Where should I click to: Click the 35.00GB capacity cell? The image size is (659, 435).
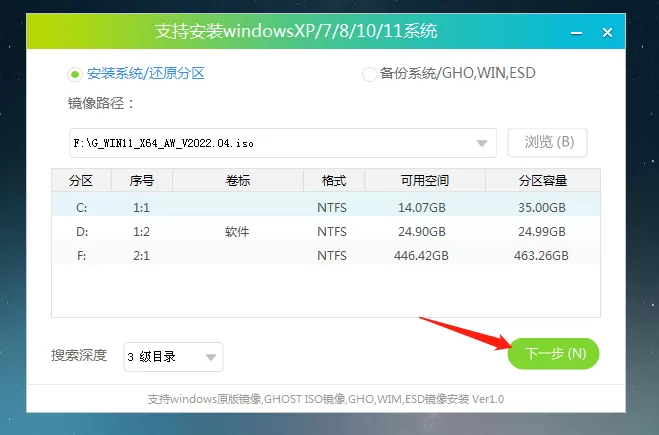(542, 208)
